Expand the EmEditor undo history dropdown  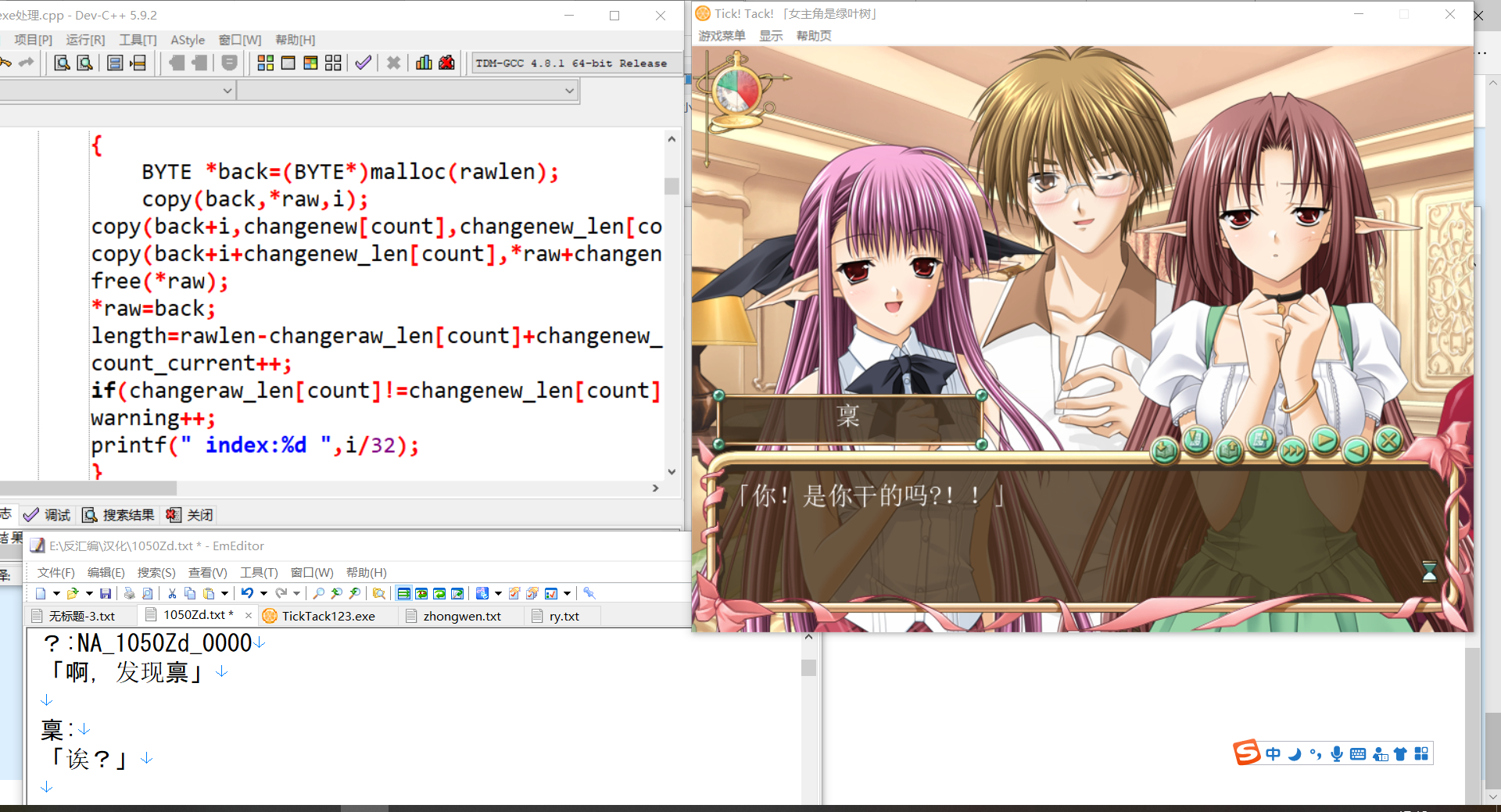[x=263, y=594]
